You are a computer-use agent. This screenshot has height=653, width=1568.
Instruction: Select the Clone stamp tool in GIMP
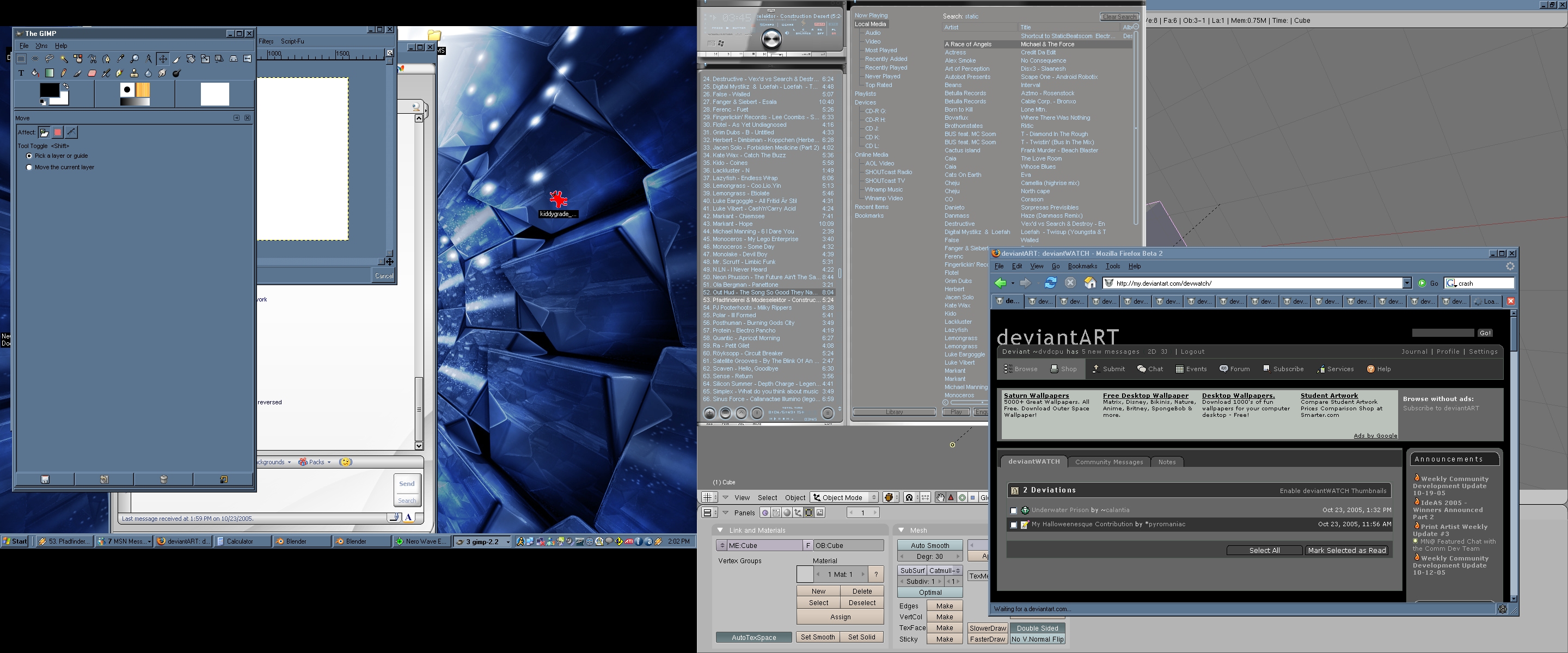(134, 73)
